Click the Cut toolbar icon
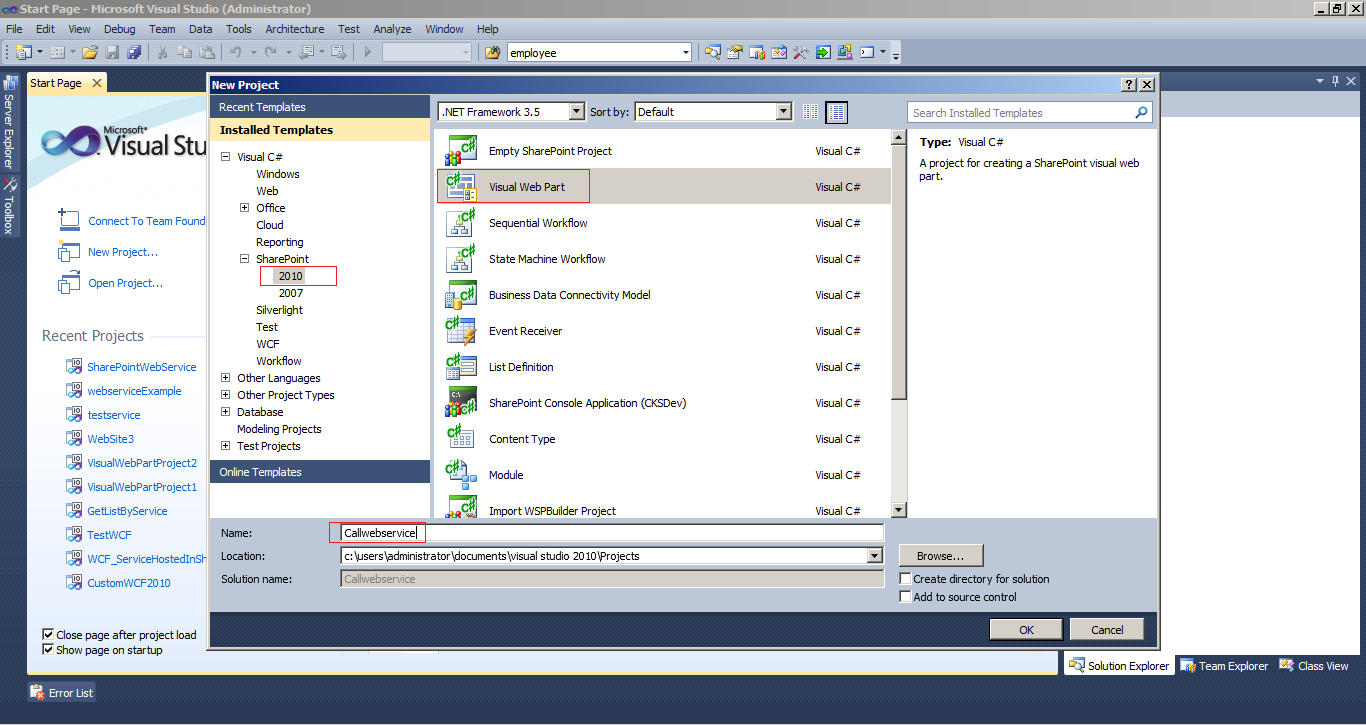This screenshot has width=1366, height=725. pos(163,52)
